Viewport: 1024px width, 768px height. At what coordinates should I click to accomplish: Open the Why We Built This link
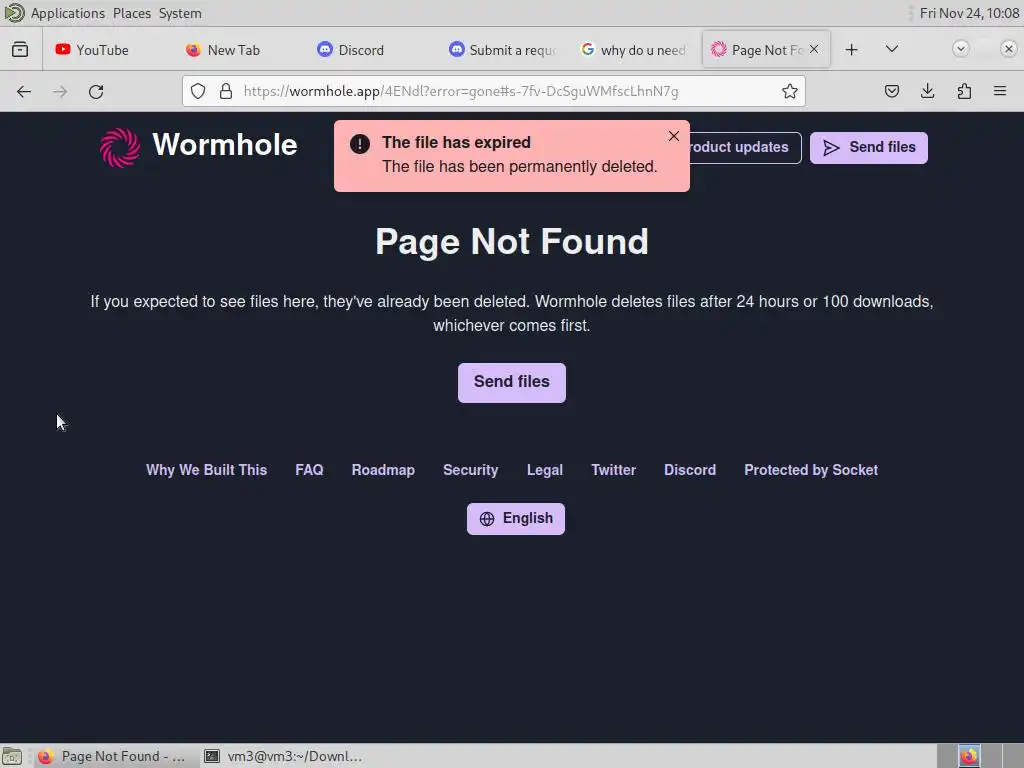pyautogui.click(x=206, y=470)
